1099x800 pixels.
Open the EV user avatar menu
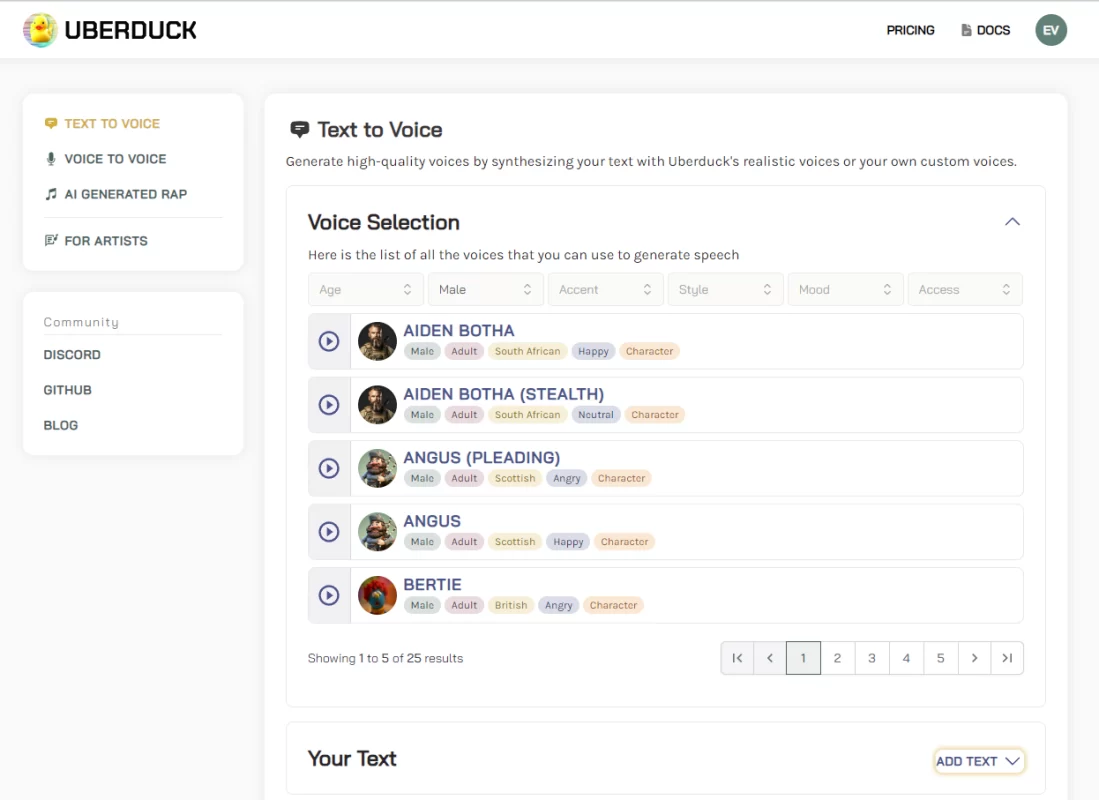(1051, 30)
